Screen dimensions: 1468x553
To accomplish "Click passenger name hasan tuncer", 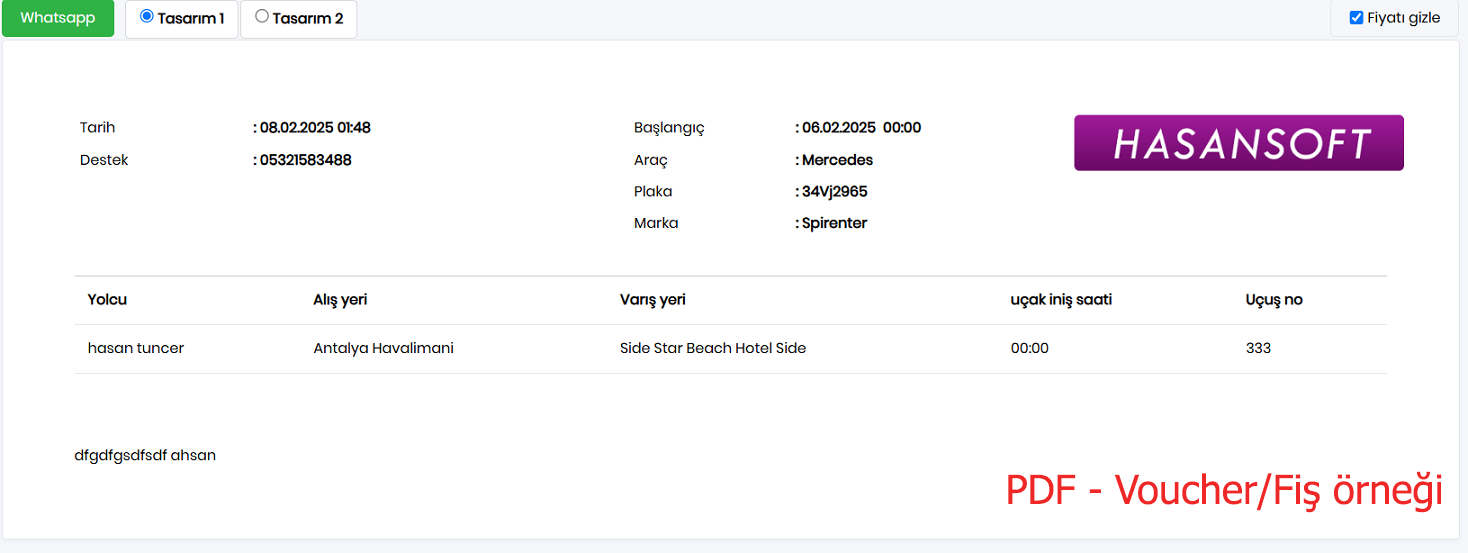I will (x=136, y=348).
